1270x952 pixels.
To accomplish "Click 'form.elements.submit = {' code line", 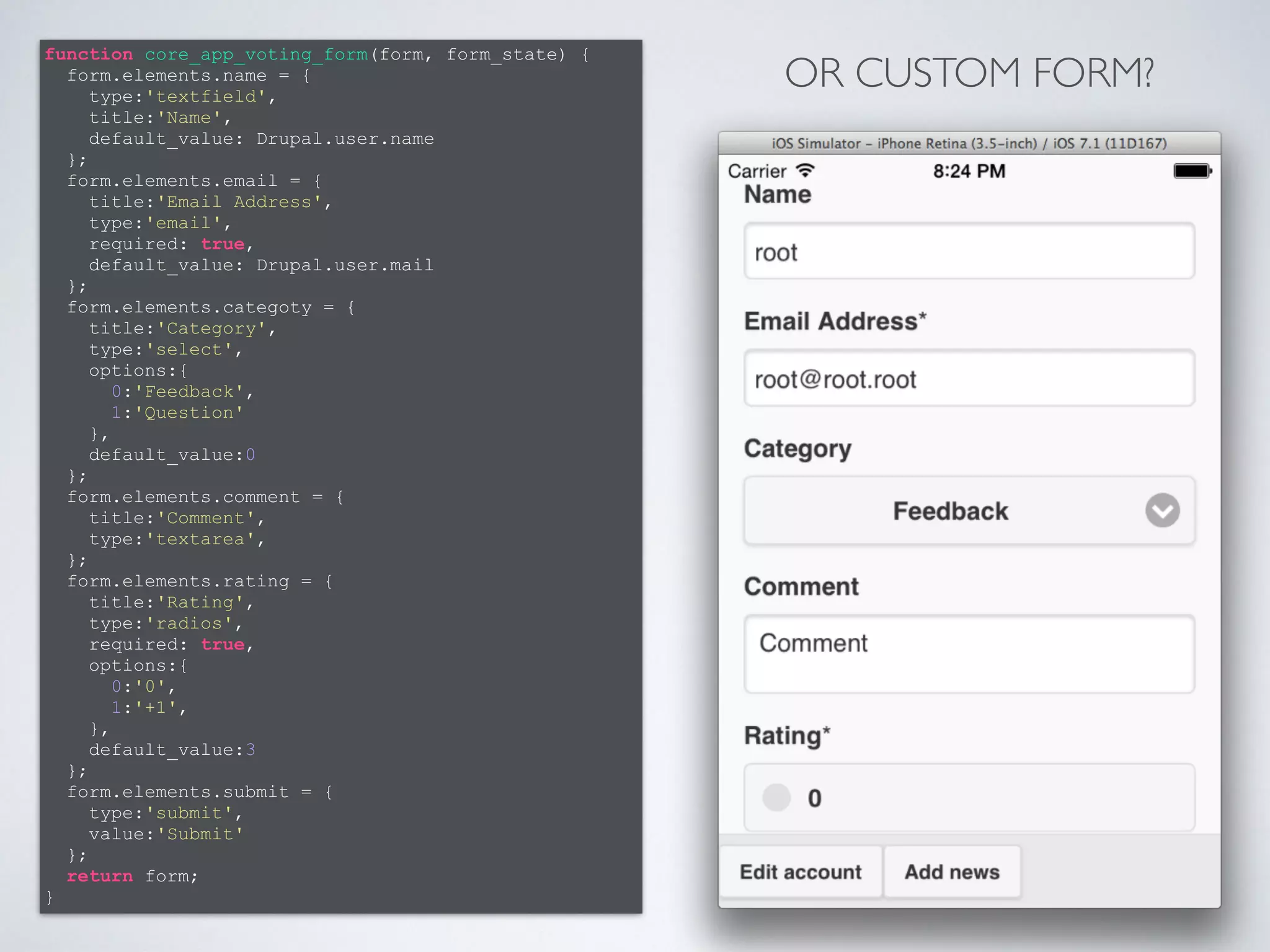I will point(200,792).
